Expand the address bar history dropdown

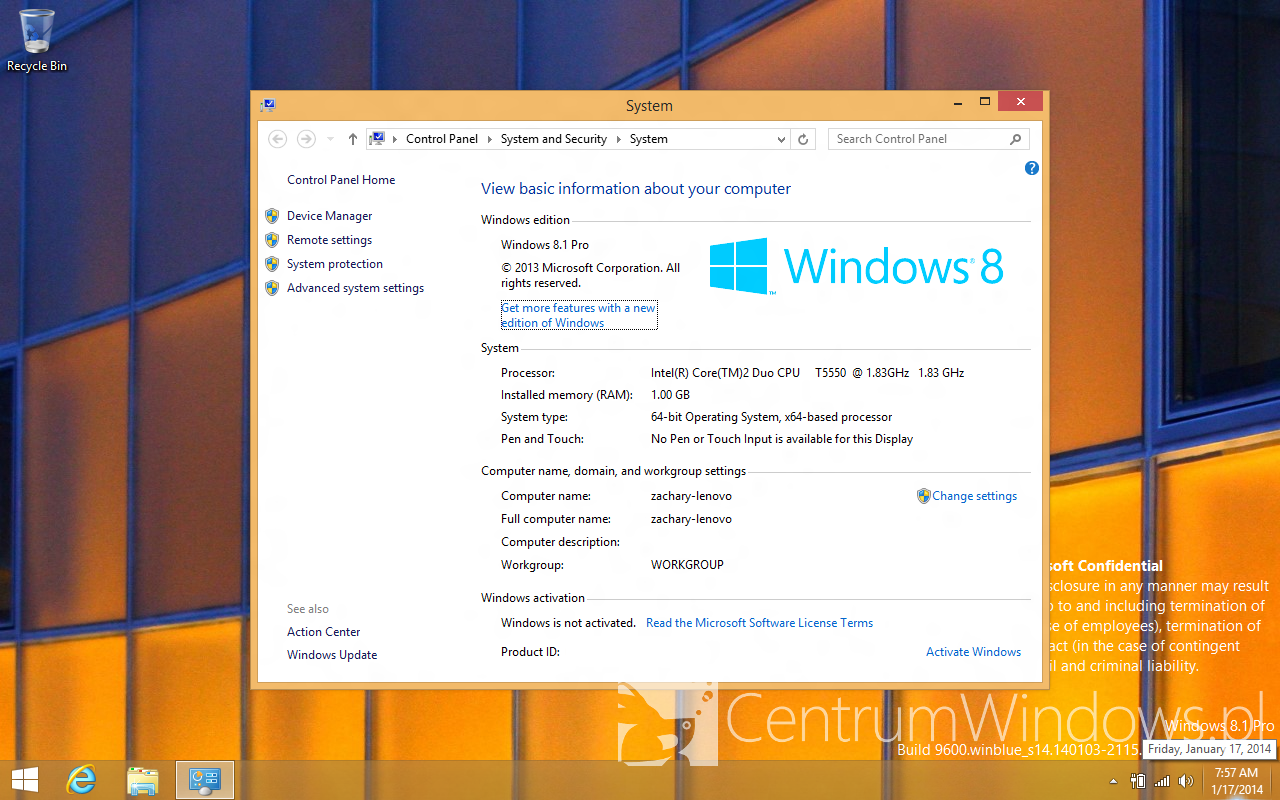782,140
